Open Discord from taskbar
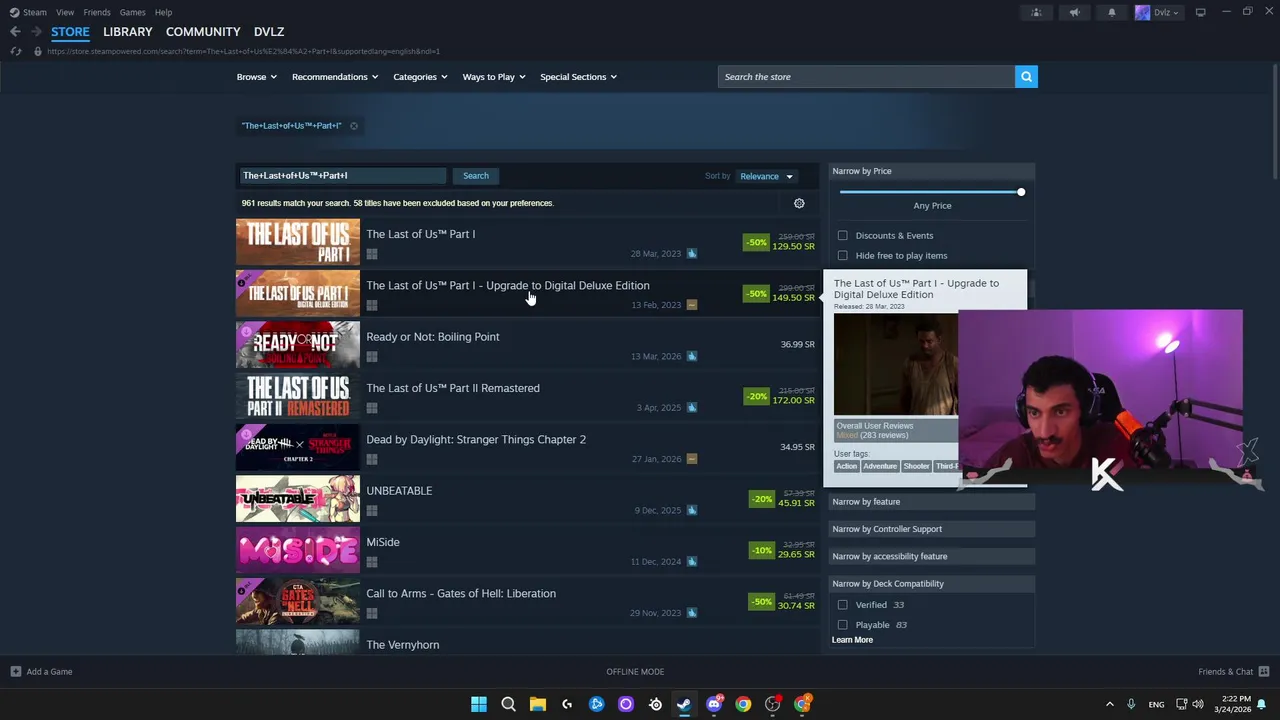 pyautogui.click(x=714, y=704)
